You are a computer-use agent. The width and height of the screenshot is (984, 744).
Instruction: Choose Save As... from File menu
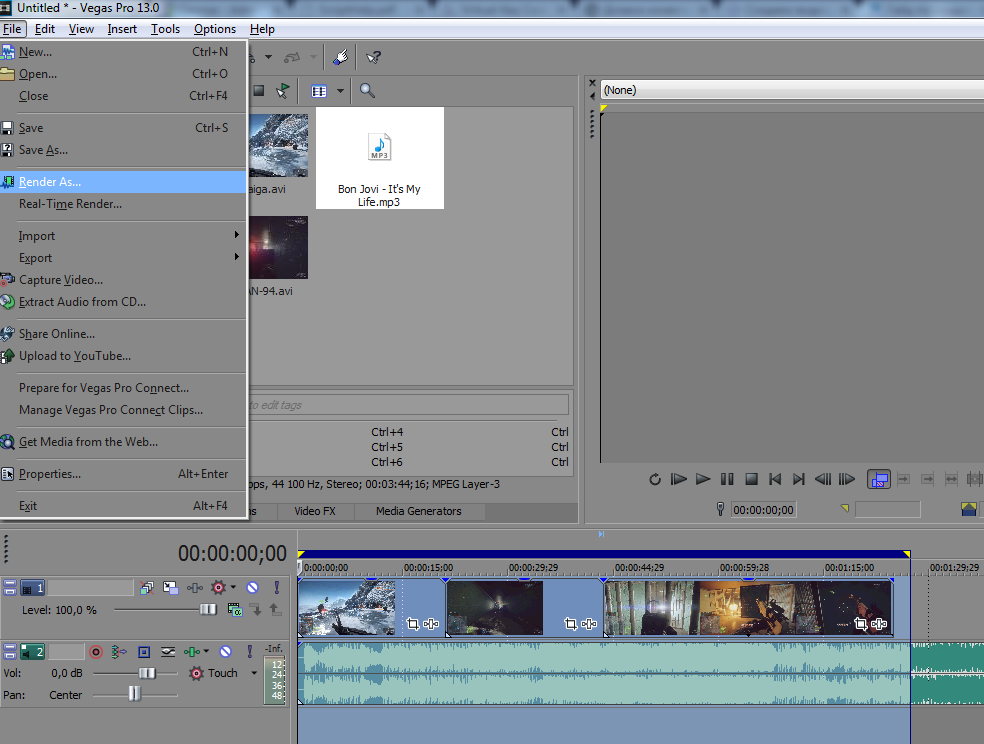click(x=123, y=150)
